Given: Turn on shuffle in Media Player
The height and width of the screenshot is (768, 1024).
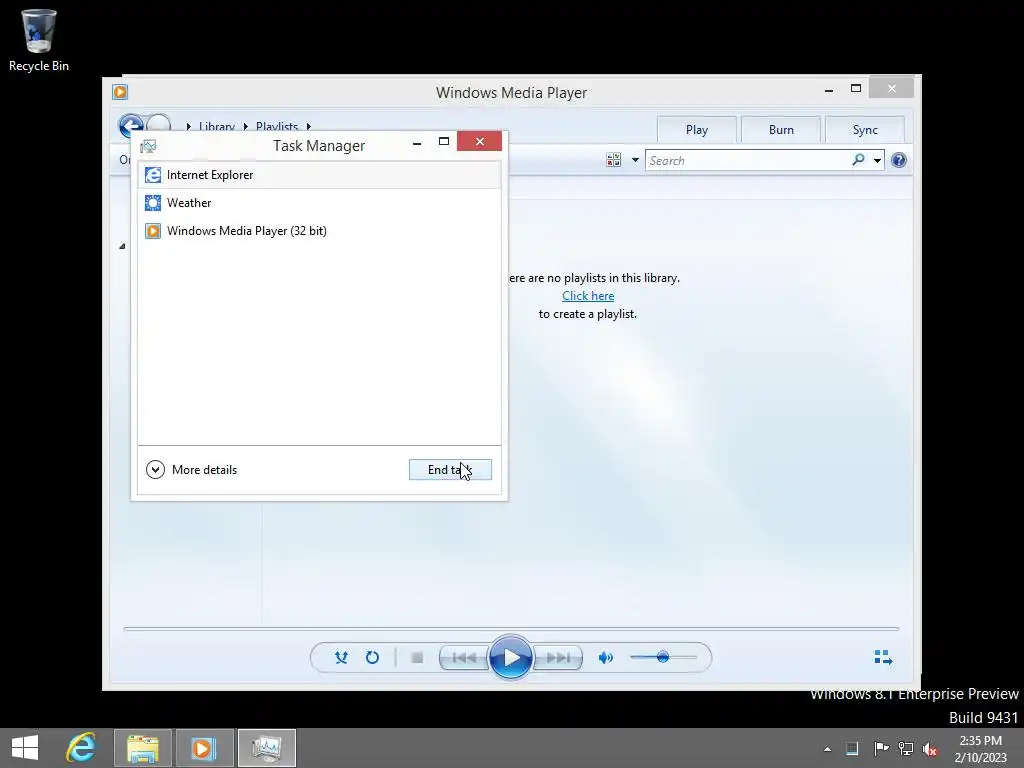Looking at the screenshot, I should click(x=341, y=658).
